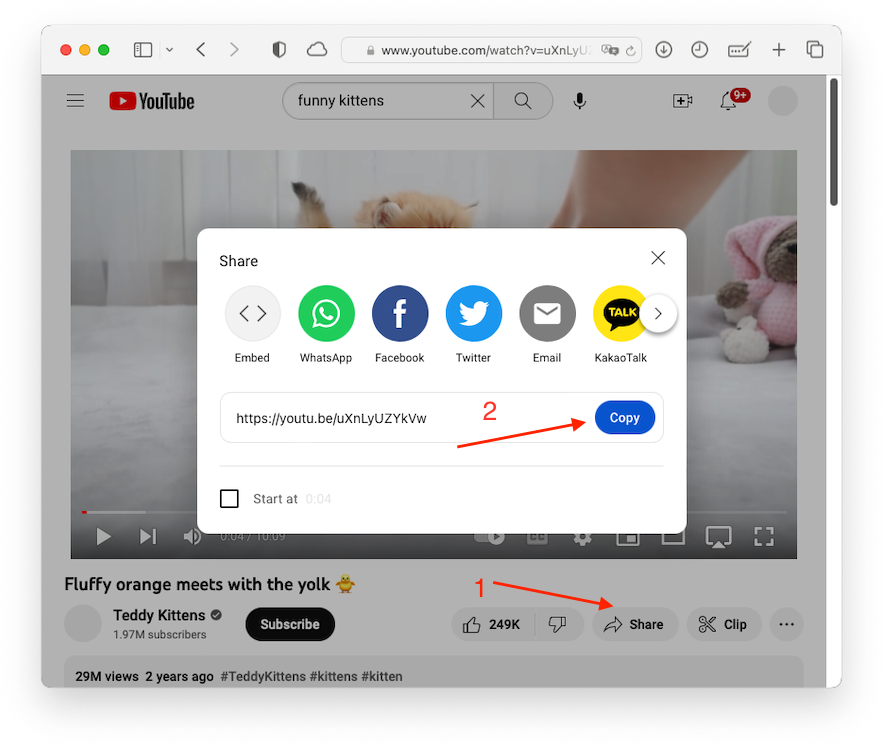The height and width of the screenshot is (744, 883).
Task: Click the privacy shield icon
Action: (x=279, y=50)
